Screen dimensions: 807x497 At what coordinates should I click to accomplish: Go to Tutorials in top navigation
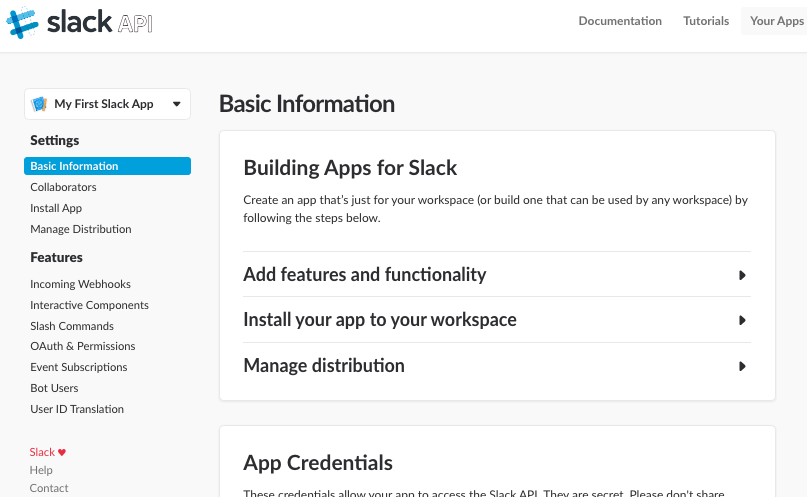click(x=706, y=21)
